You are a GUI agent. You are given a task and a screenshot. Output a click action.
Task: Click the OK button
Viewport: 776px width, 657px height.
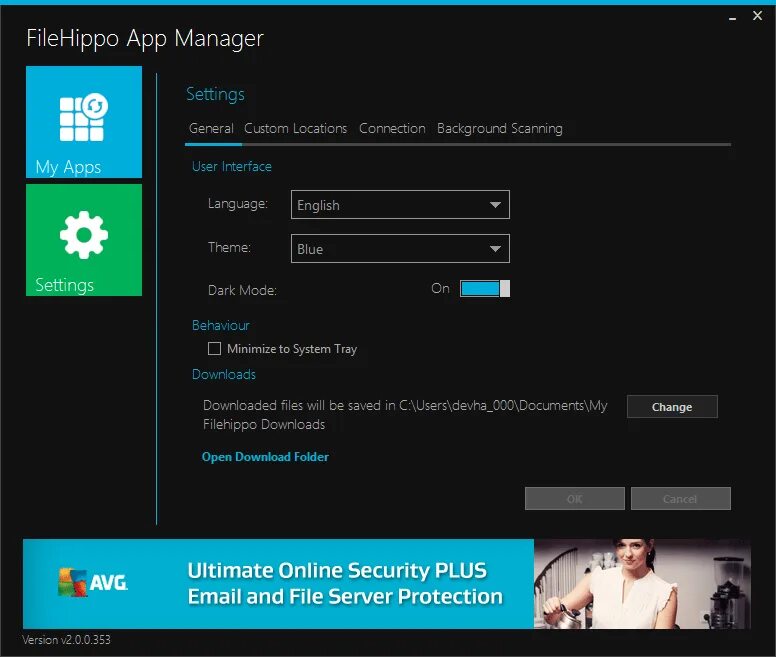[x=575, y=499]
